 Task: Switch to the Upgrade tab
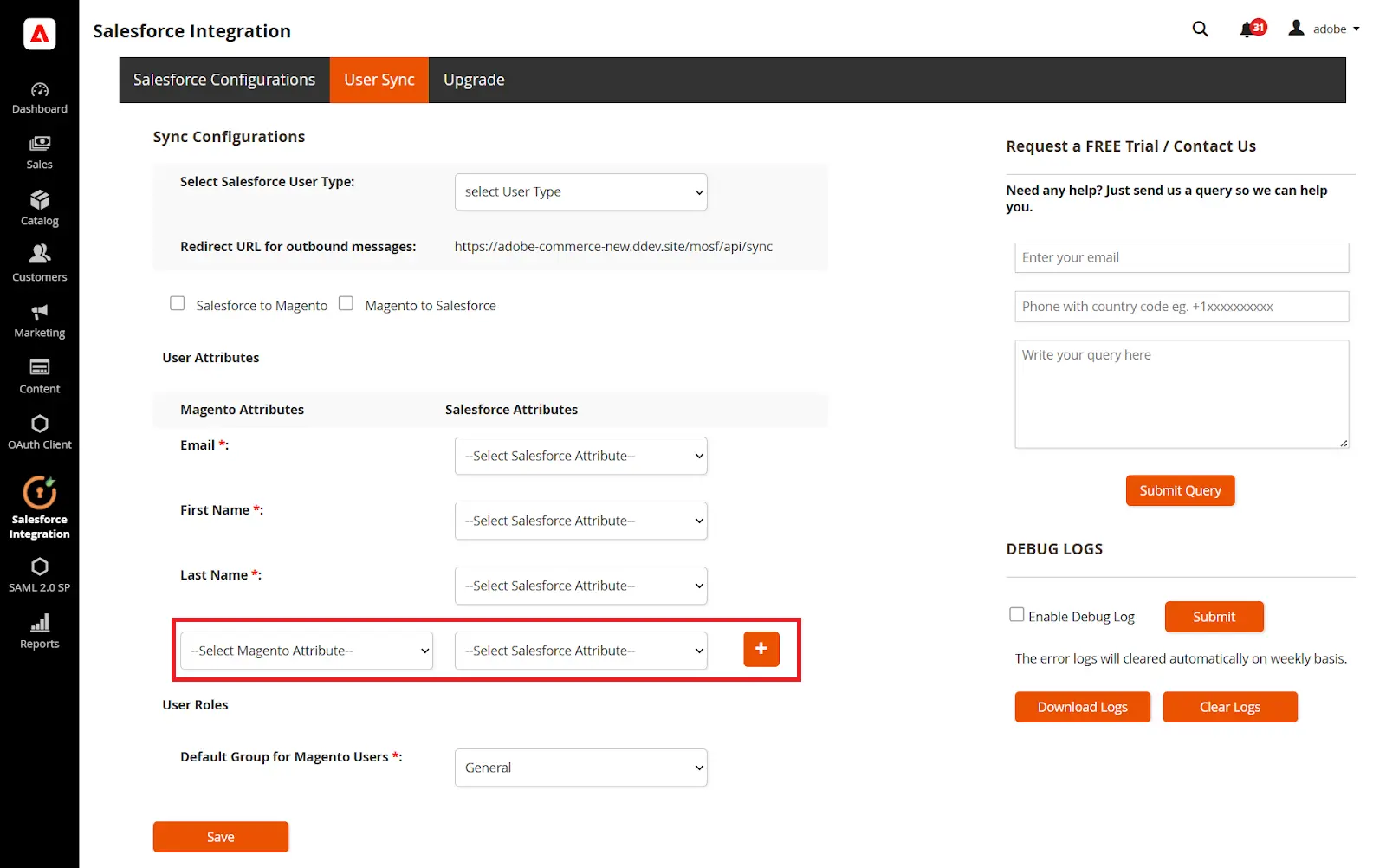point(474,80)
